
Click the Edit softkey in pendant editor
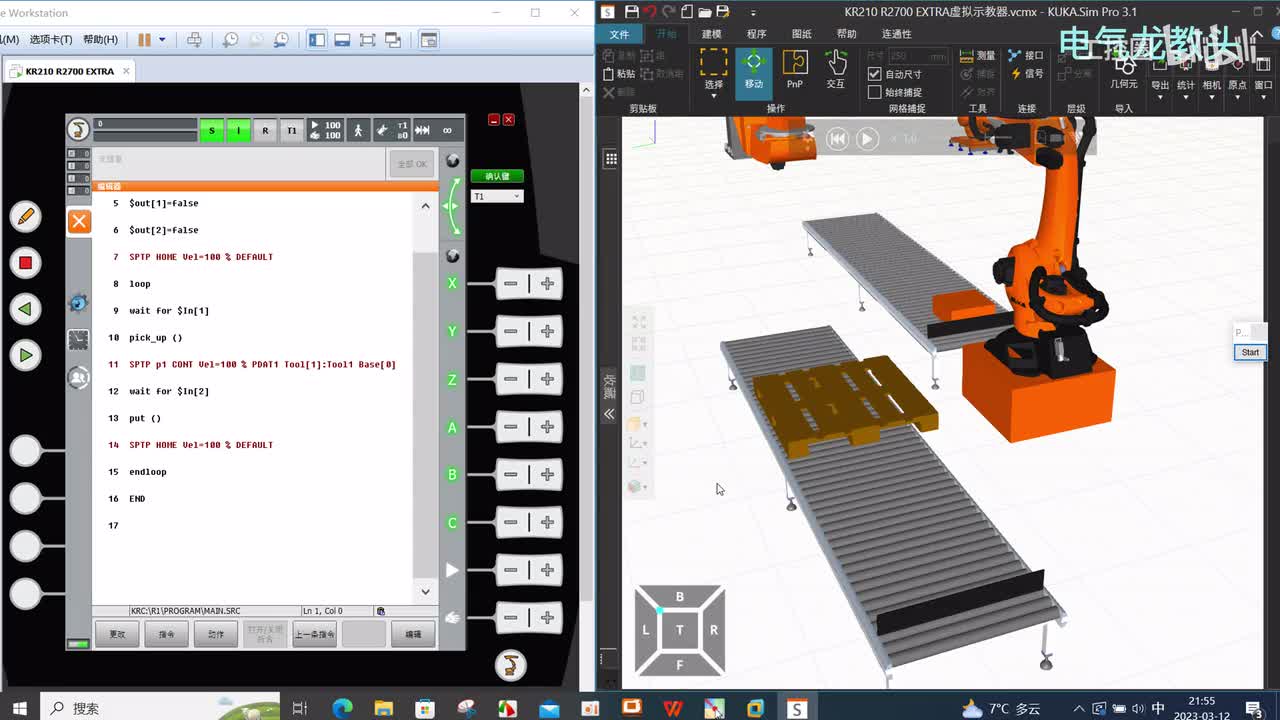pos(413,634)
